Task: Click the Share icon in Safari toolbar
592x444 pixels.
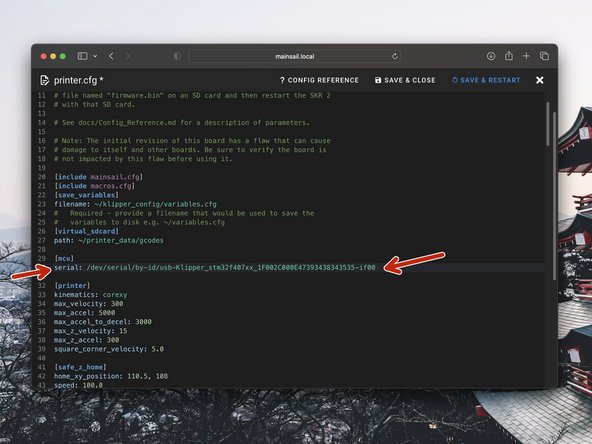Action: [x=509, y=56]
